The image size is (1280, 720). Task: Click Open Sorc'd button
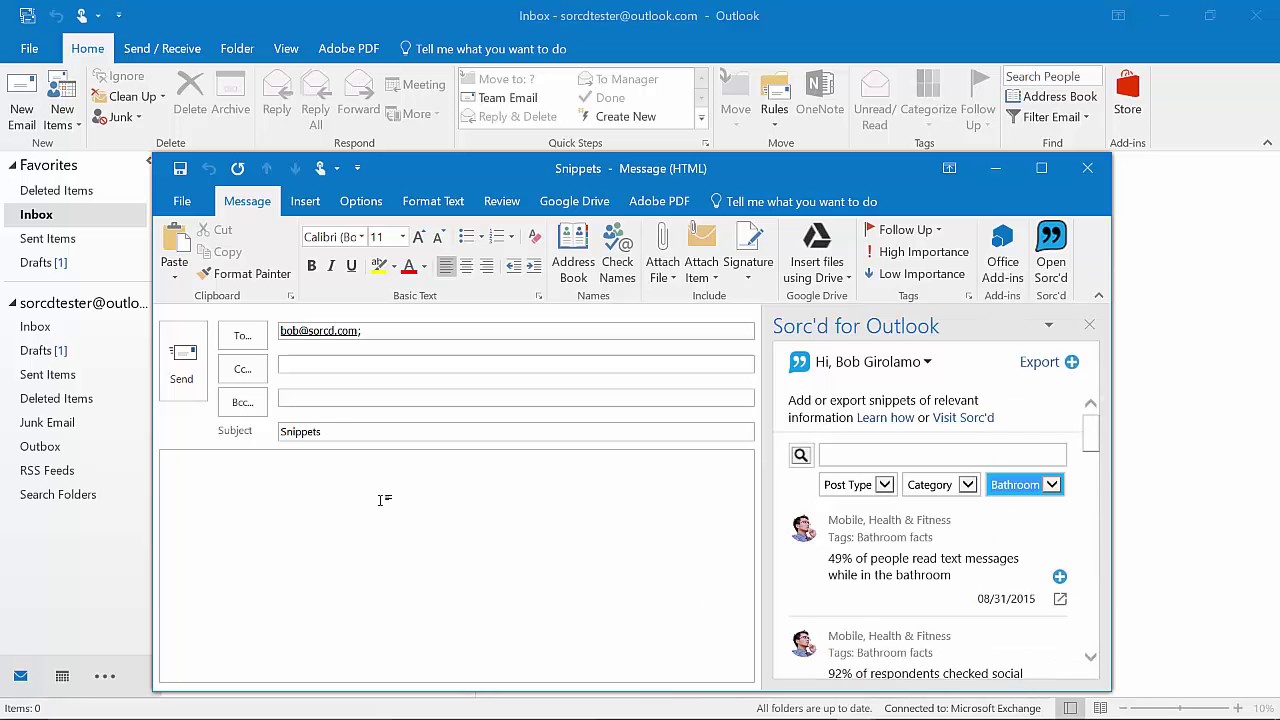[1051, 254]
